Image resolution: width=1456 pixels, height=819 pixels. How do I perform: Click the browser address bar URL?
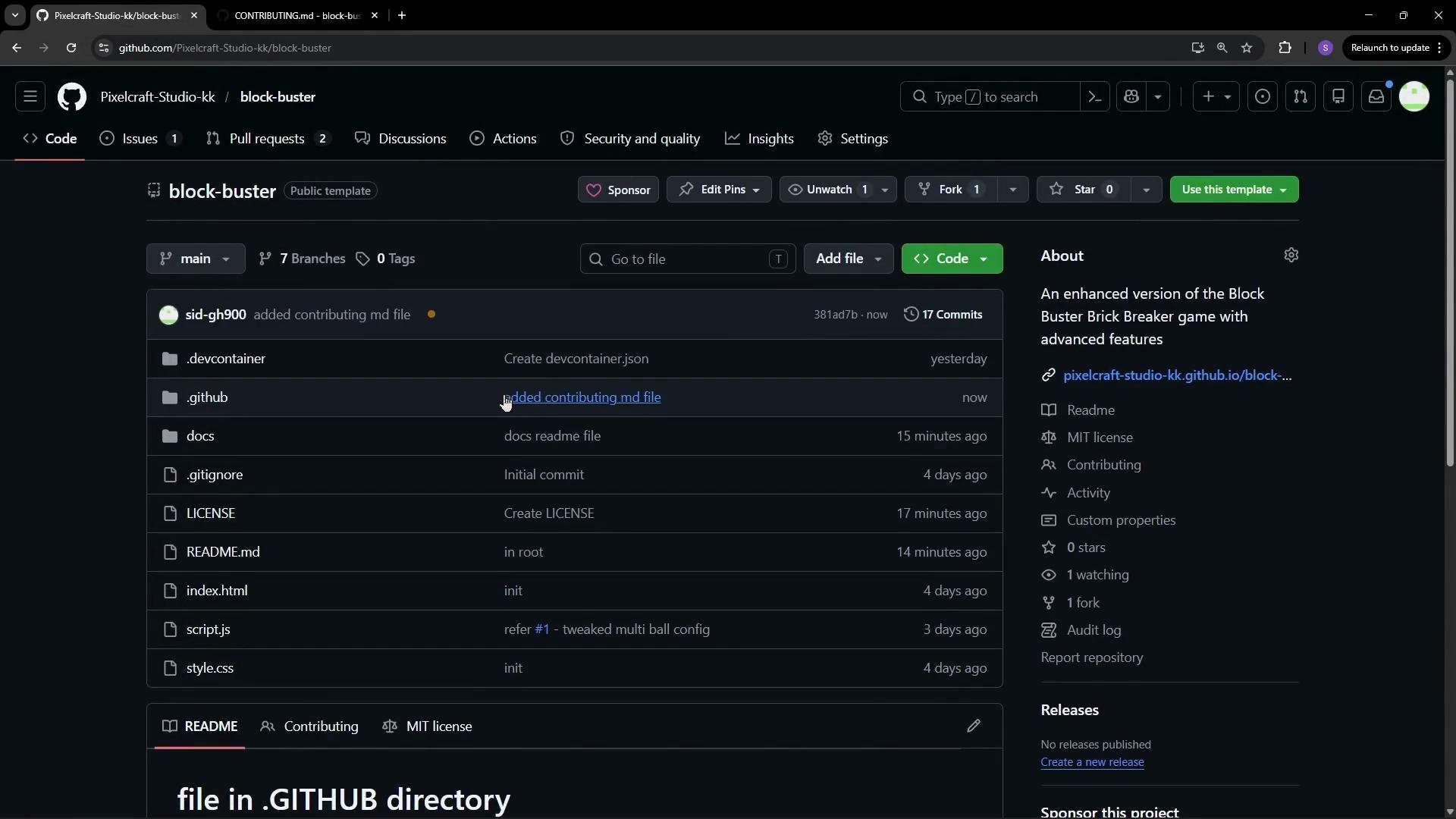pyautogui.click(x=224, y=48)
